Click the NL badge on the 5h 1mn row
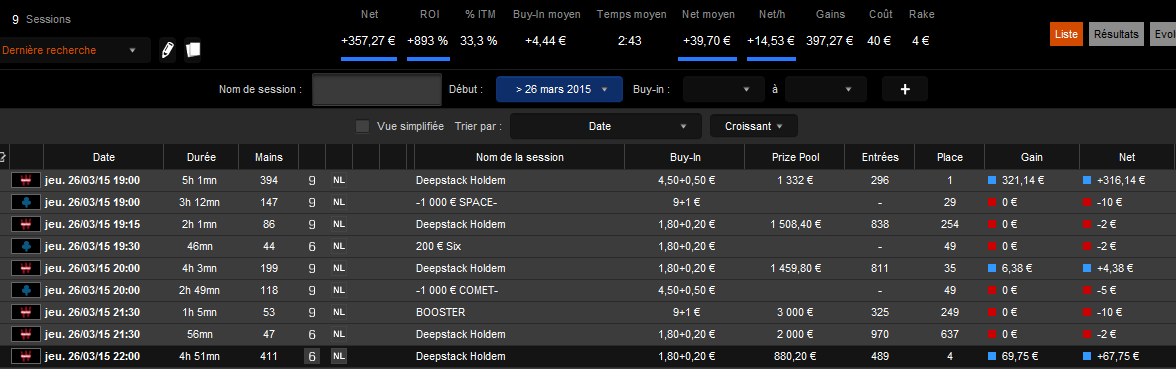Screen dimensions: 1176x369 339,181
